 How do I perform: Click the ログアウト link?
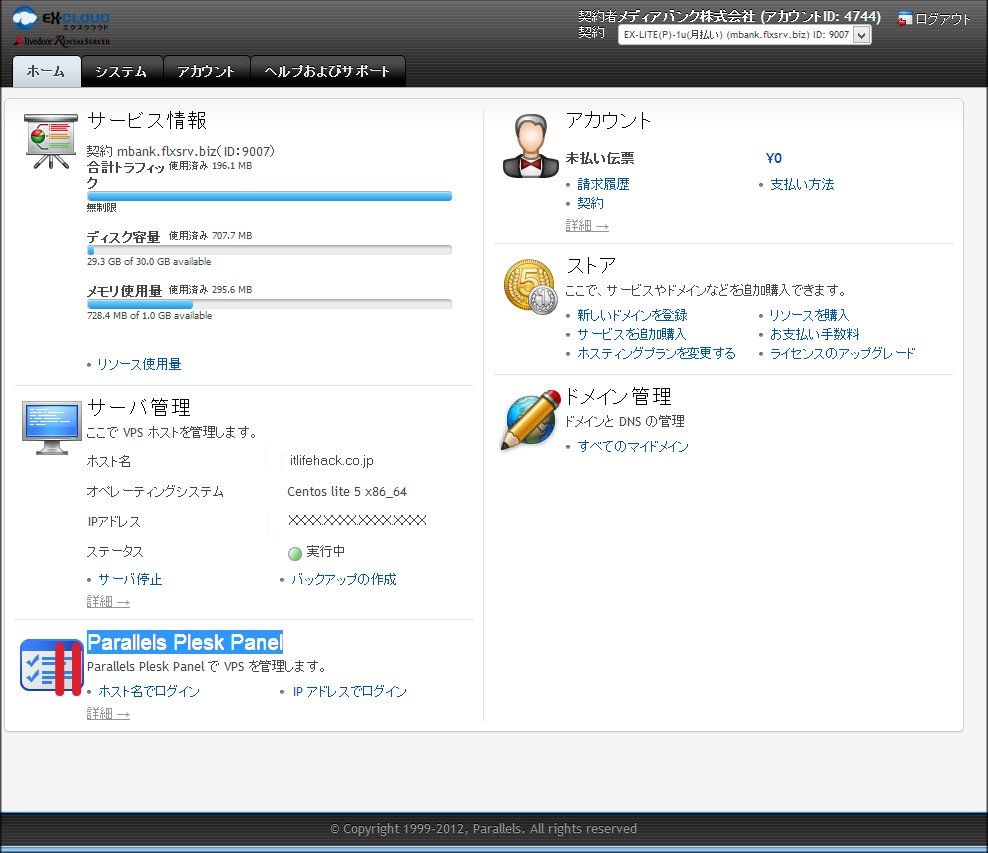pyautogui.click(x=942, y=19)
